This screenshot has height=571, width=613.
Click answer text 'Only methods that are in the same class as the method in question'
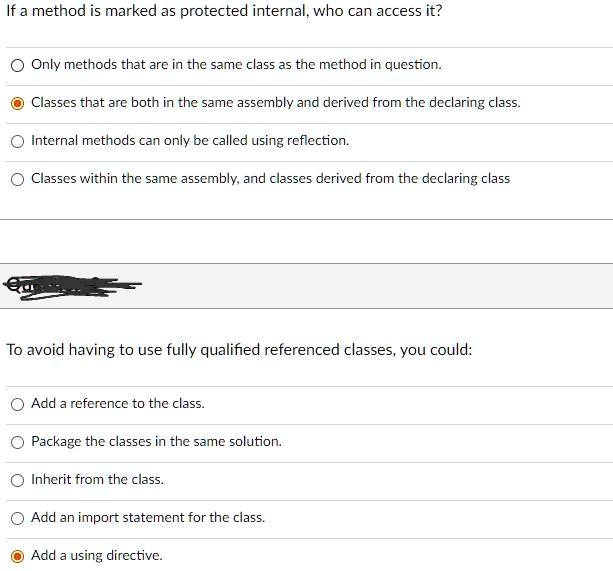coord(236,64)
